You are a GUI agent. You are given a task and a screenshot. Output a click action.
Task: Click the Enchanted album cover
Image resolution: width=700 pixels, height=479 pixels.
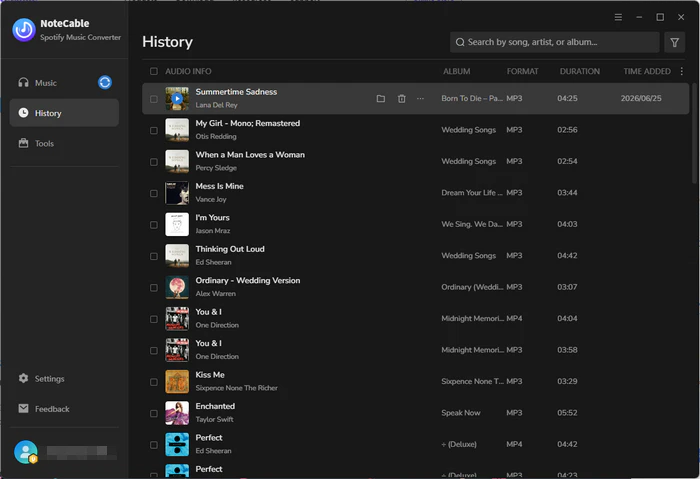click(177, 413)
